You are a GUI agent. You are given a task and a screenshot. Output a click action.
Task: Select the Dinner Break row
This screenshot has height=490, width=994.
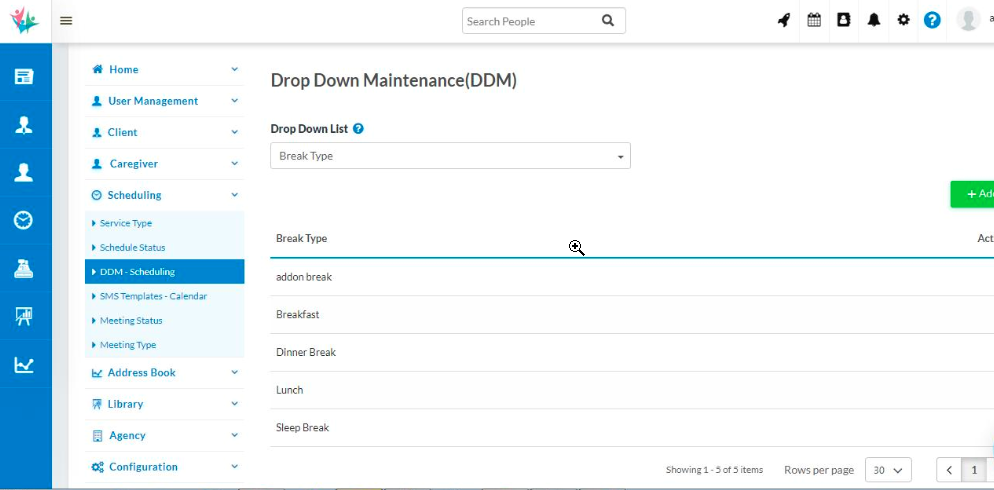click(632, 352)
